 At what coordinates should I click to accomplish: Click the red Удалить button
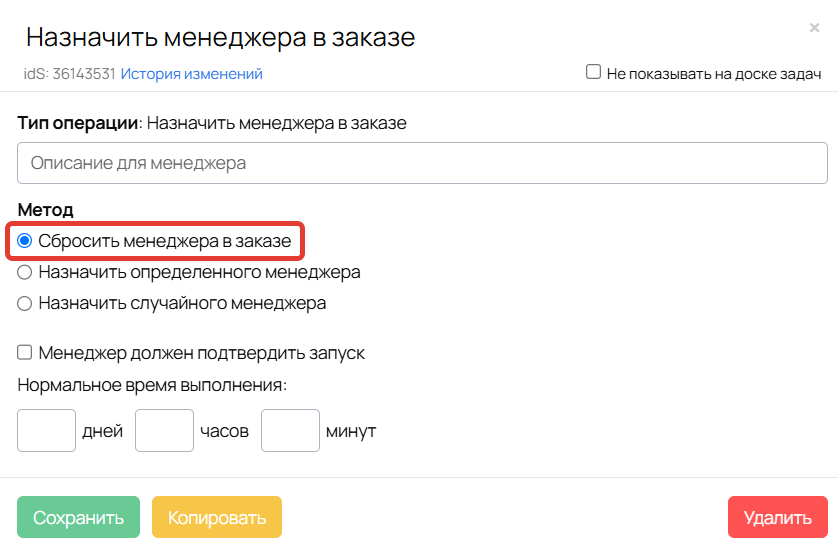click(x=778, y=517)
